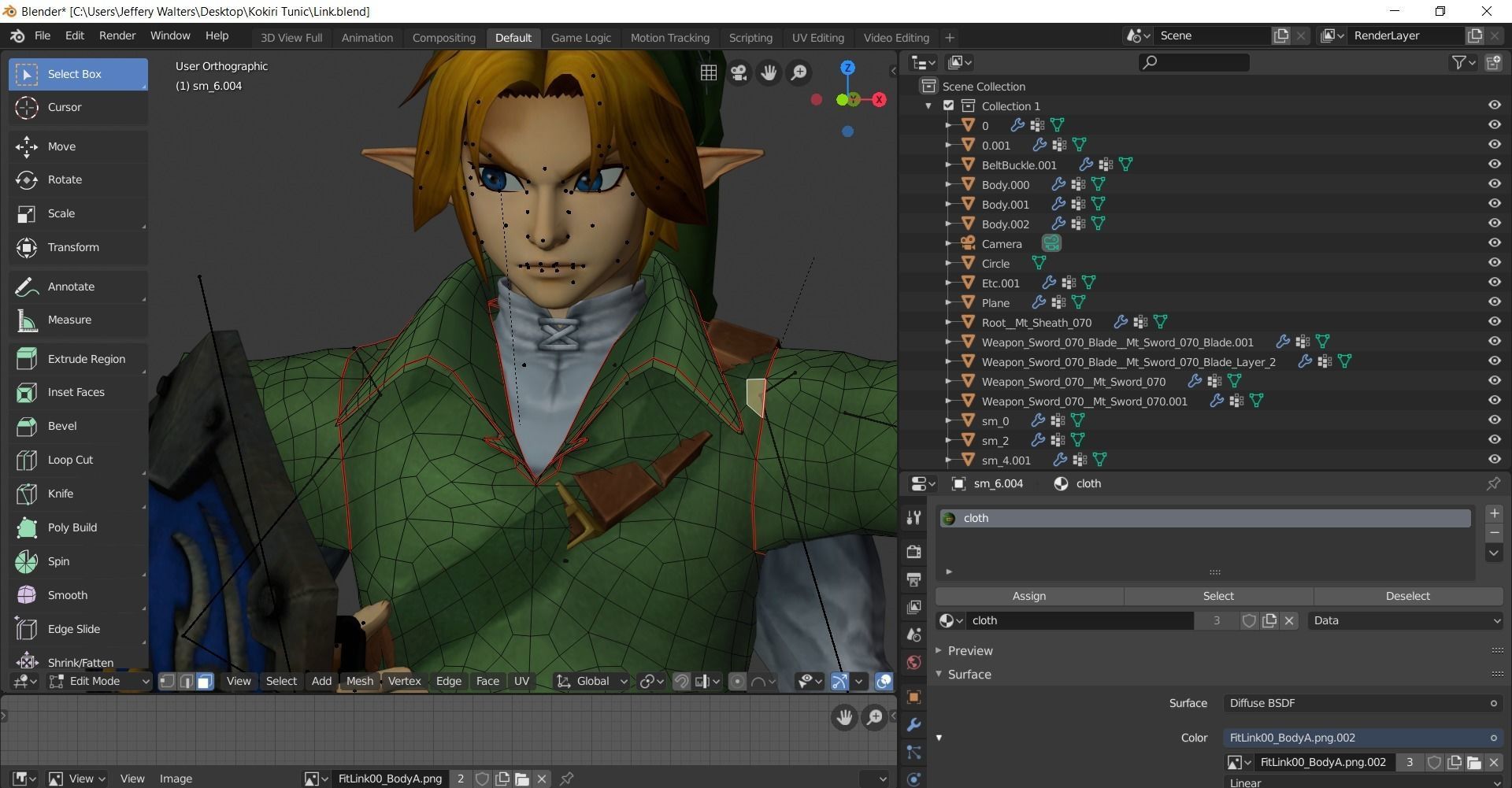Image resolution: width=1512 pixels, height=788 pixels.
Task: Click the outliner search field
Action: (1193, 61)
